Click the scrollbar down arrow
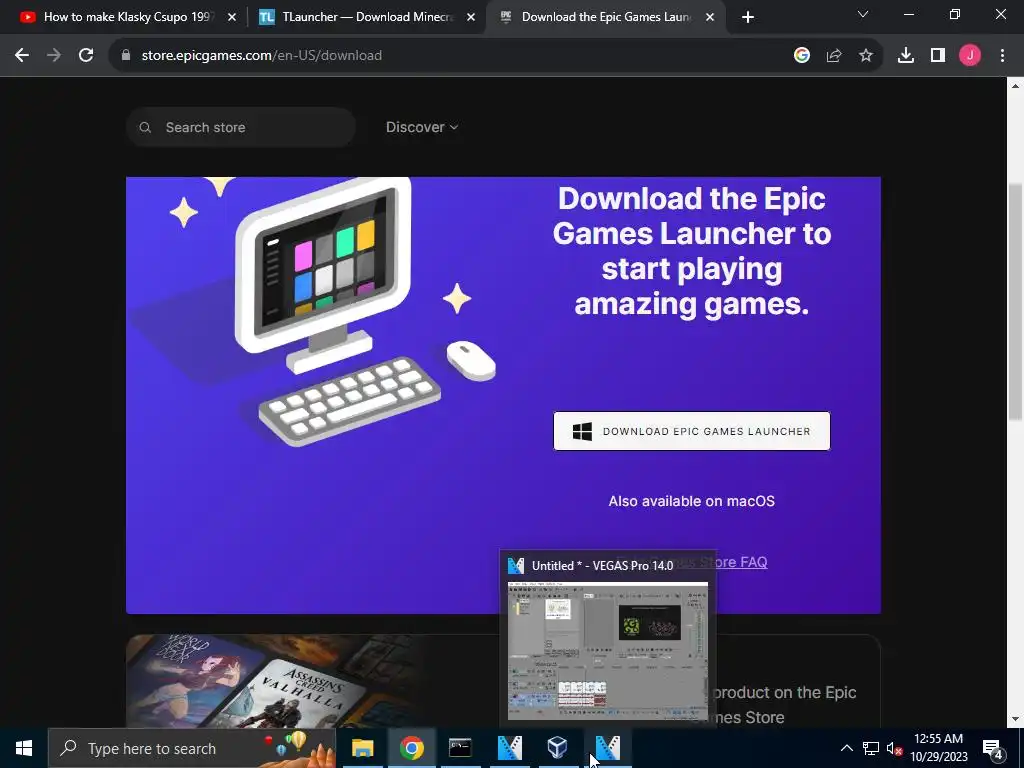Viewport: 1024px width, 768px height. point(1015,719)
